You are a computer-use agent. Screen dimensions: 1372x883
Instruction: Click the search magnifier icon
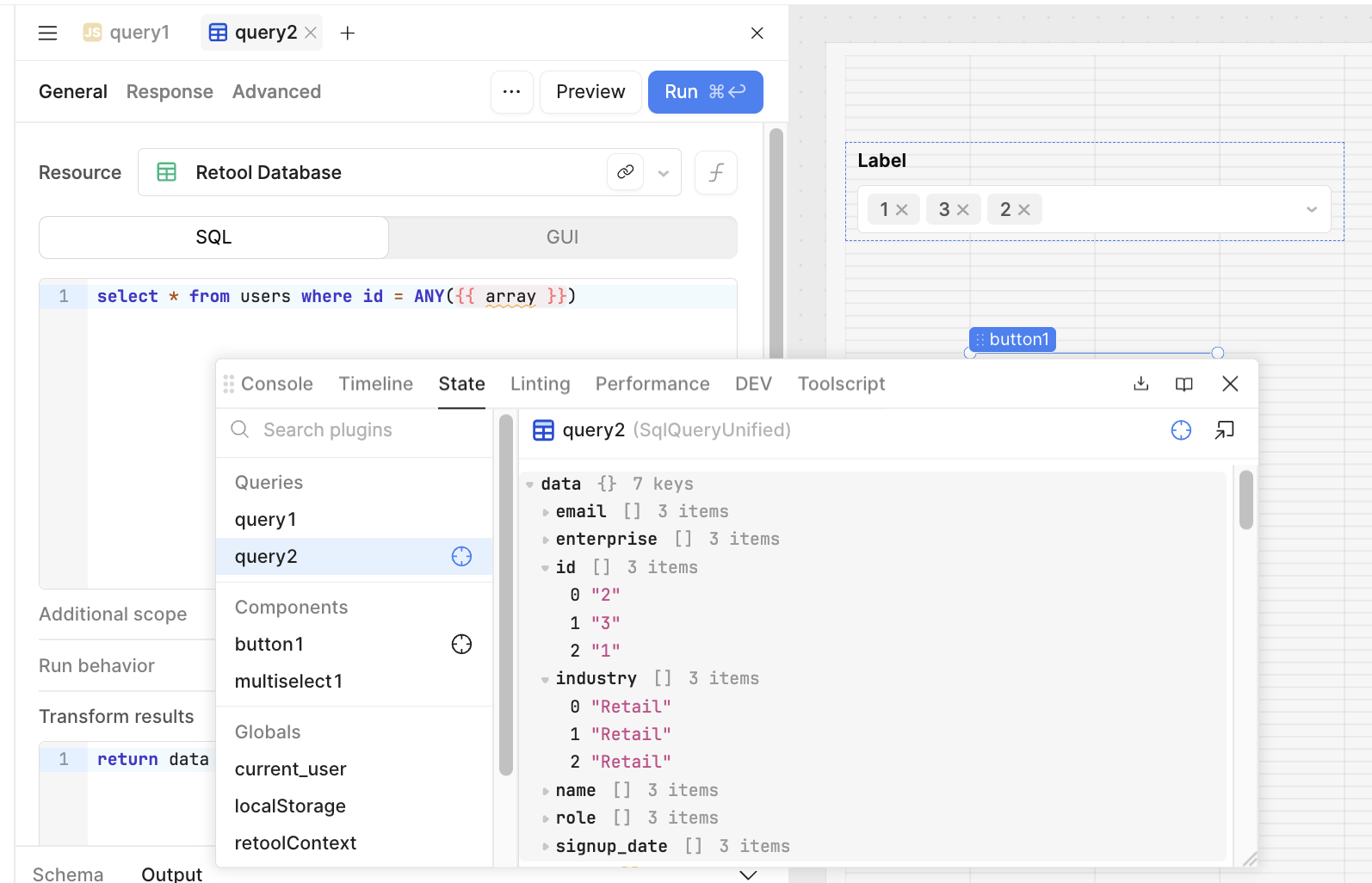[240, 429]
